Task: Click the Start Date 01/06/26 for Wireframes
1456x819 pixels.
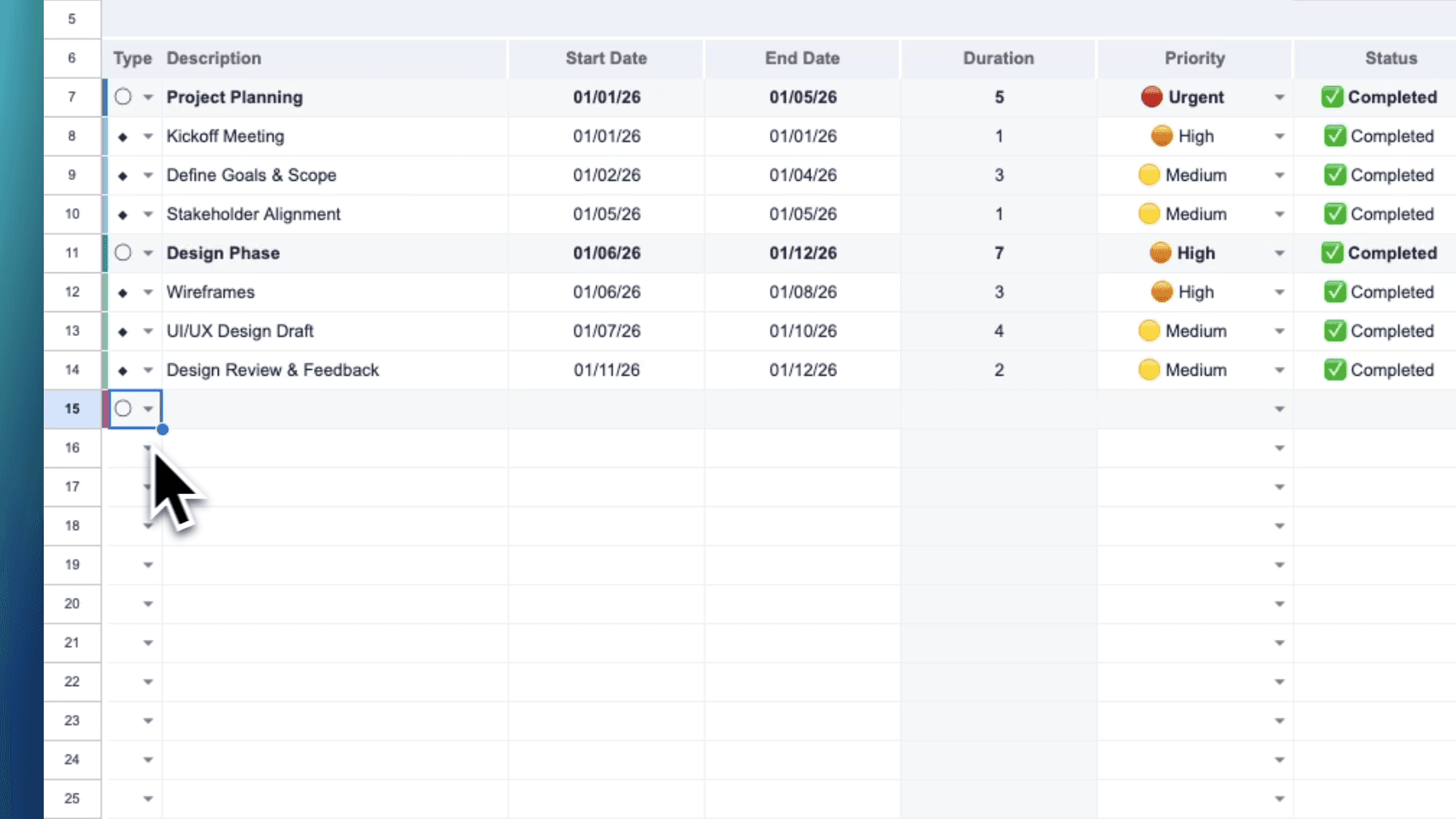Action: tap(606, 291)
